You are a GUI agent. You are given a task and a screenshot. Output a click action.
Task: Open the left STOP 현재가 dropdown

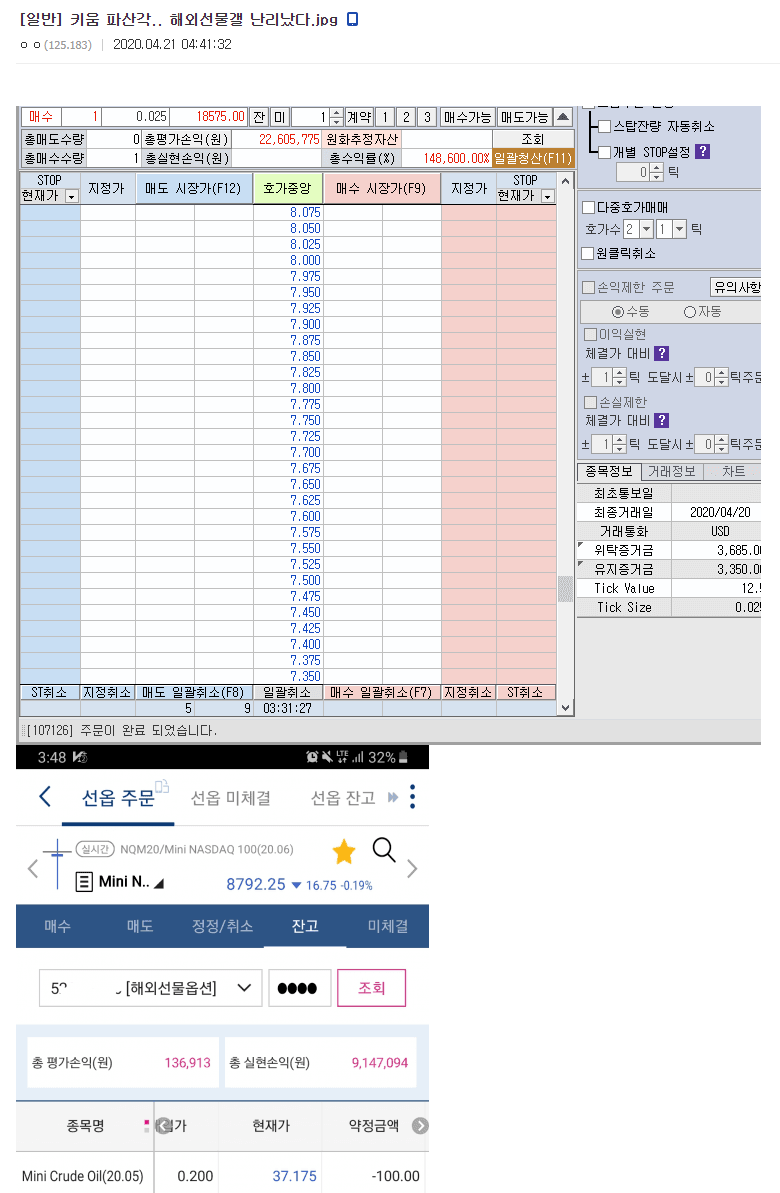(x=72, y=196)
